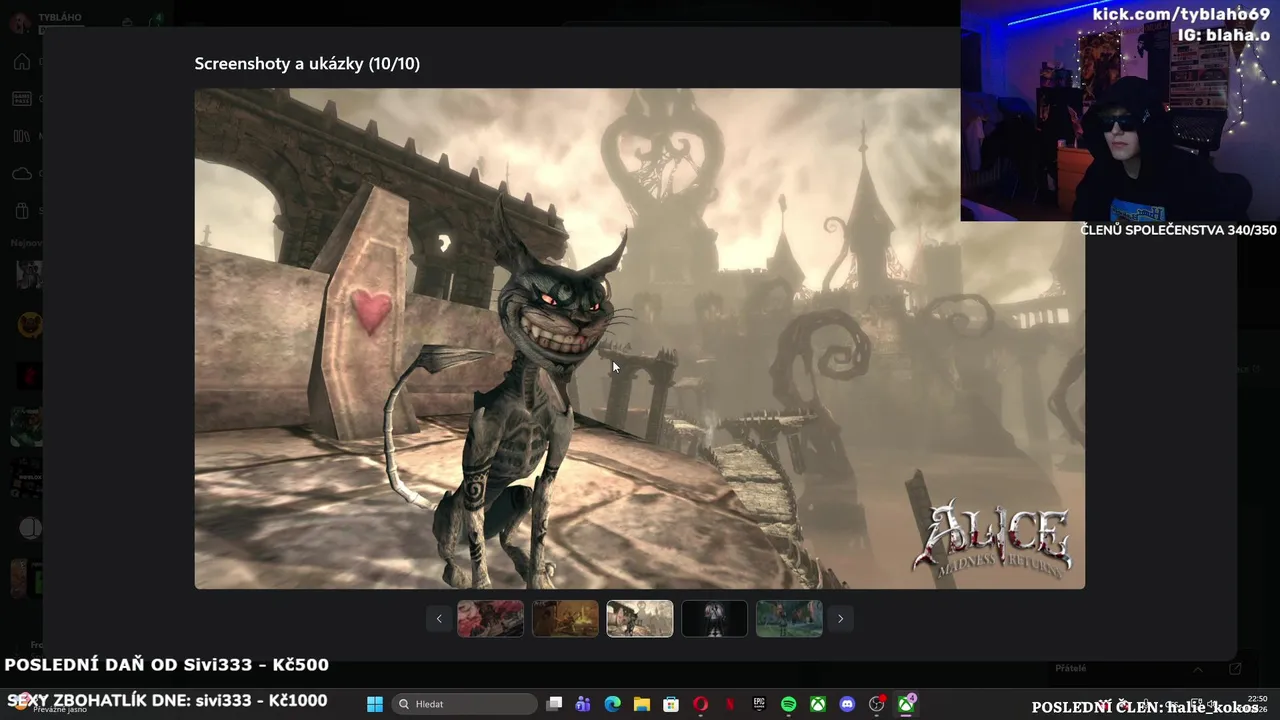
Task: Open Netflix from the taskbar
Action: pos(730,704)
